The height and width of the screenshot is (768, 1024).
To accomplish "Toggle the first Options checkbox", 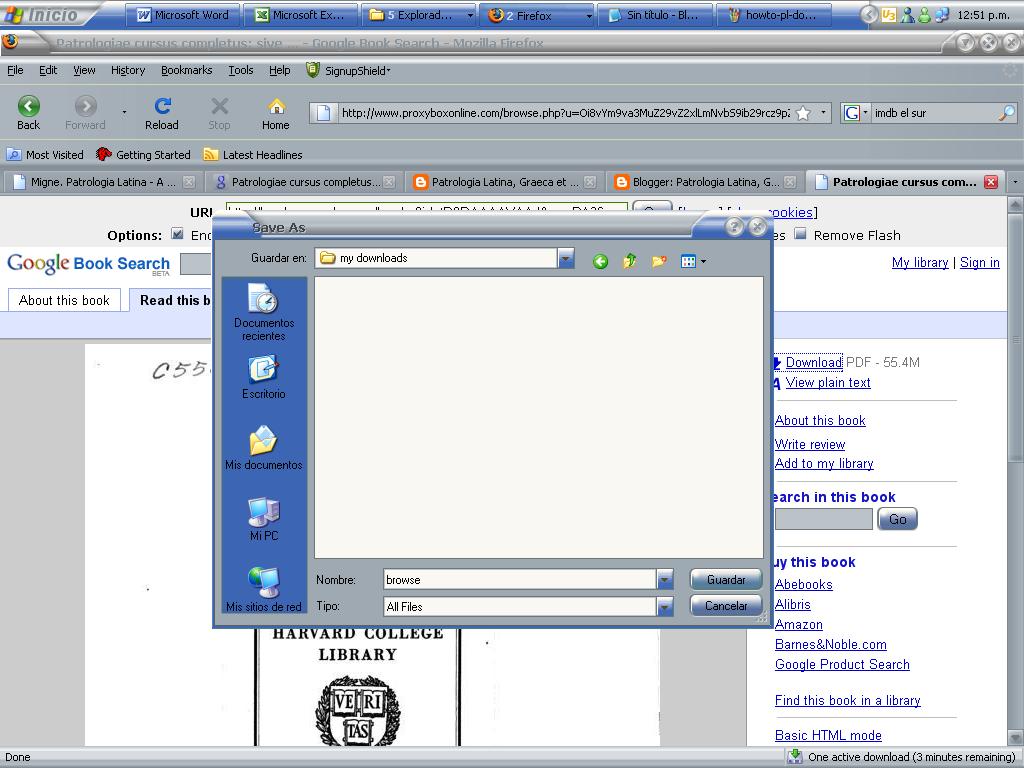I will point(177,234).
